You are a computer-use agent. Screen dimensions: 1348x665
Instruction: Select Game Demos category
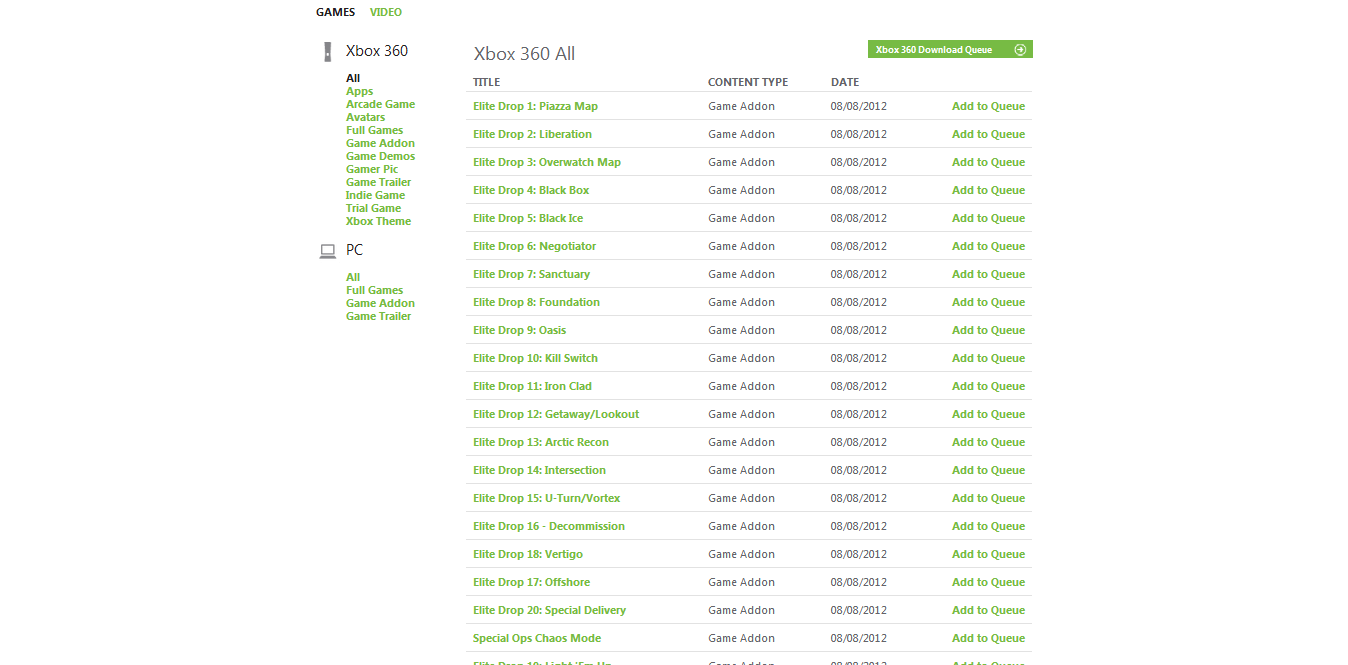pyautogui.click(x=380, y=156)
